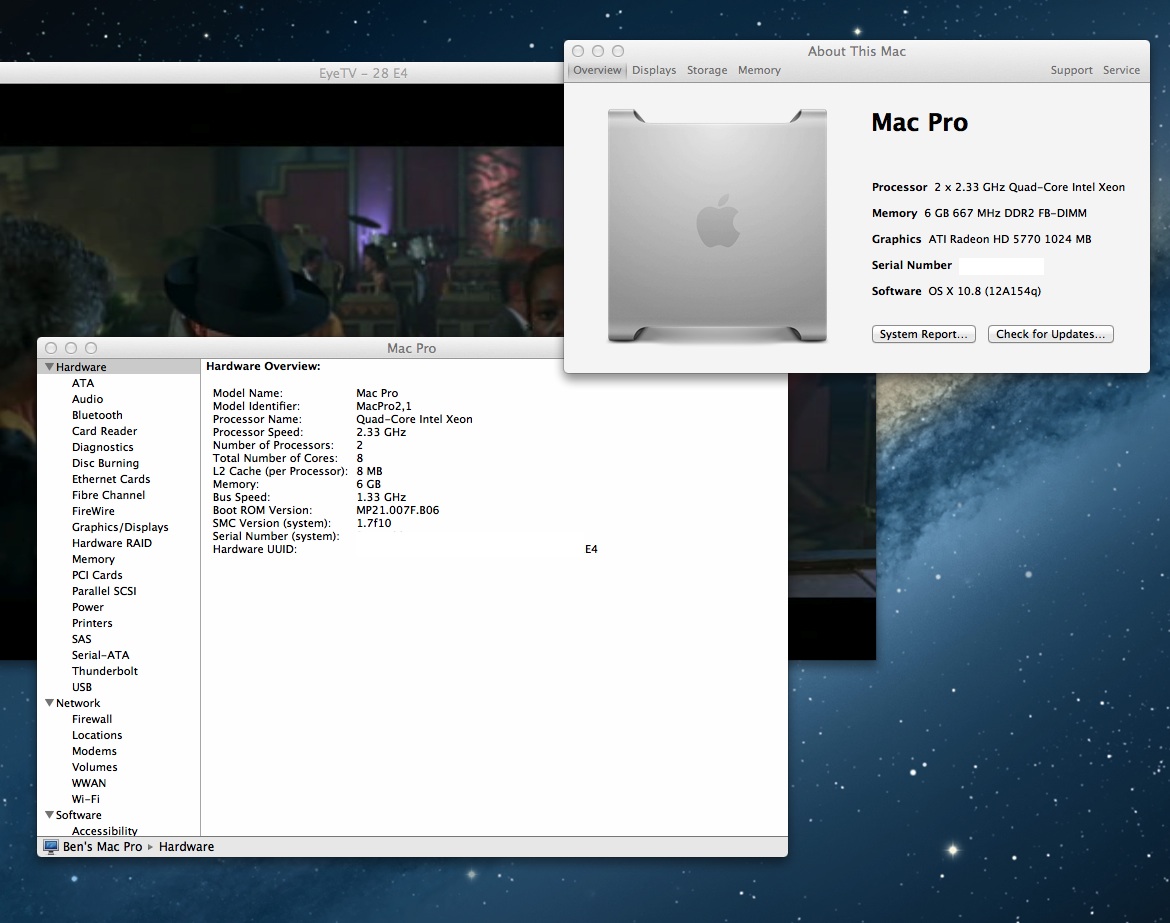
Task: Click the EyeTV window title bar
Action: (x=281, y=73)
